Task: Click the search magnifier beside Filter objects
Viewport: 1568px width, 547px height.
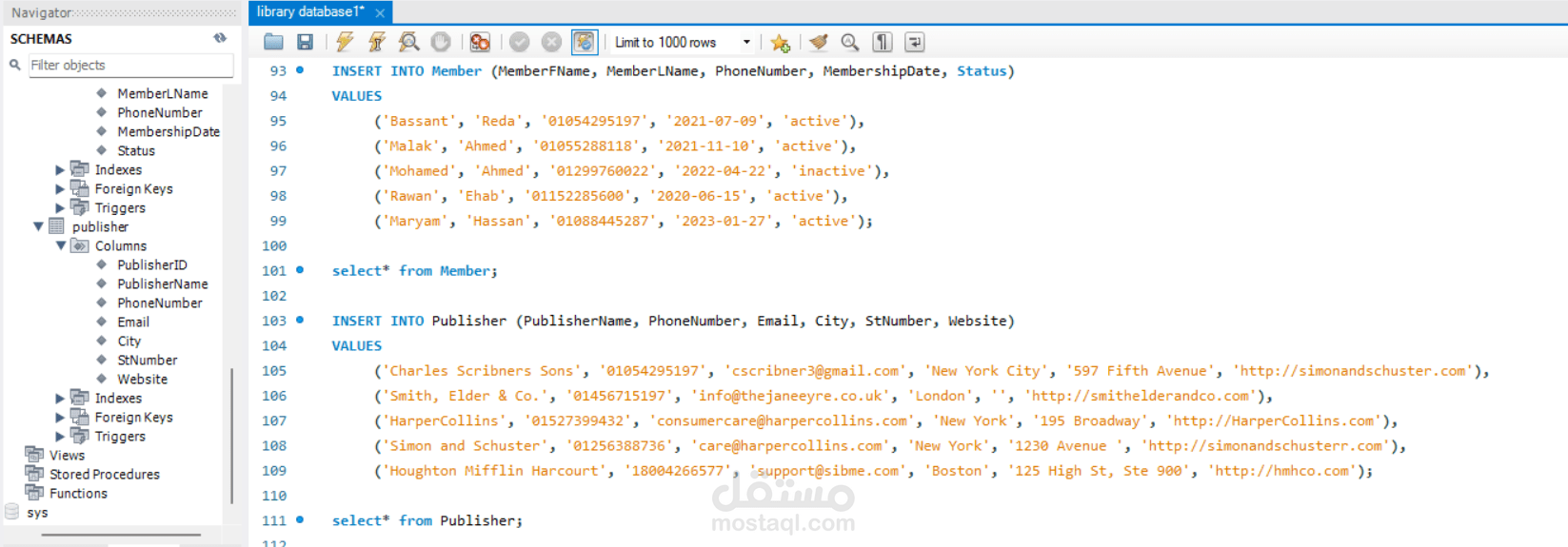Action: coord(15,65)
